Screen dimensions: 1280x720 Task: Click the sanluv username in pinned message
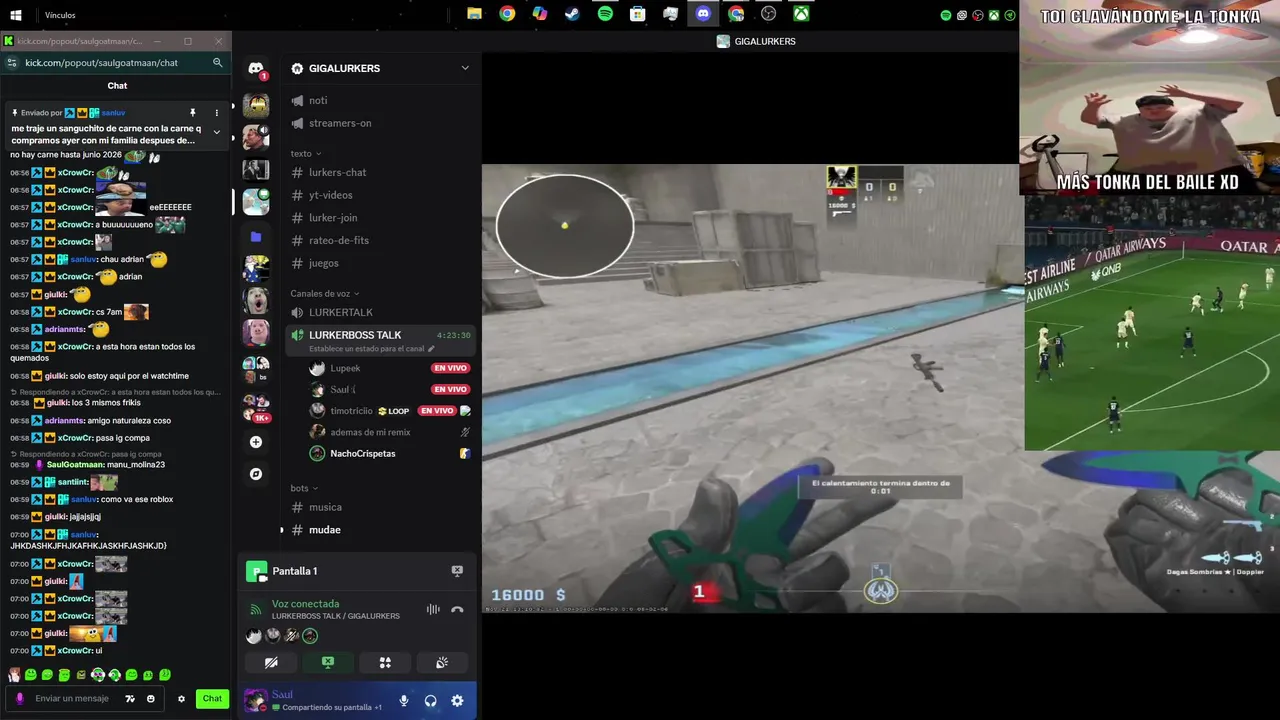(x=113, y=113)
